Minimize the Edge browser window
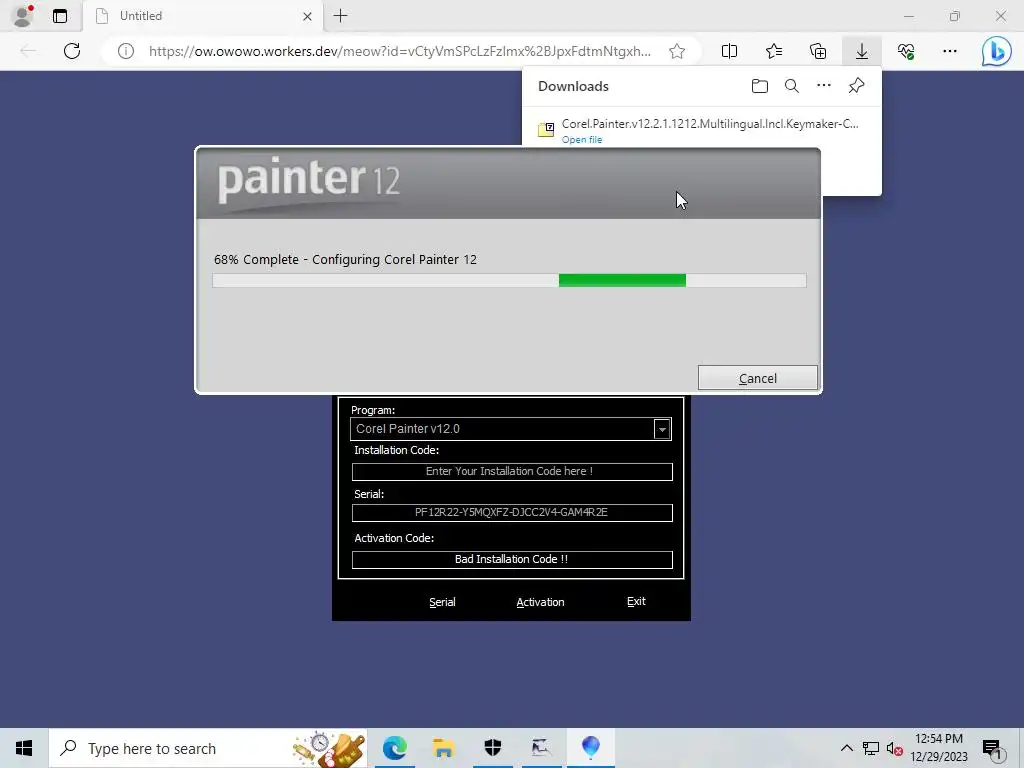1024x768 pixels. (x=908, y=16)
